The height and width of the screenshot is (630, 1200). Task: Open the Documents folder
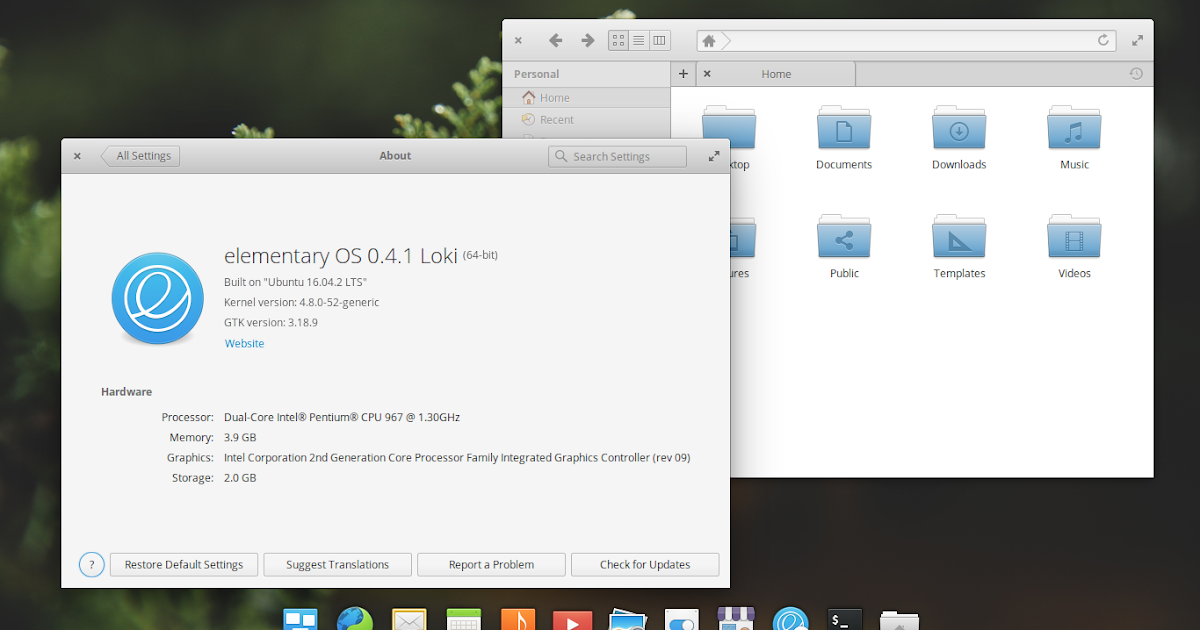point(844,138)
